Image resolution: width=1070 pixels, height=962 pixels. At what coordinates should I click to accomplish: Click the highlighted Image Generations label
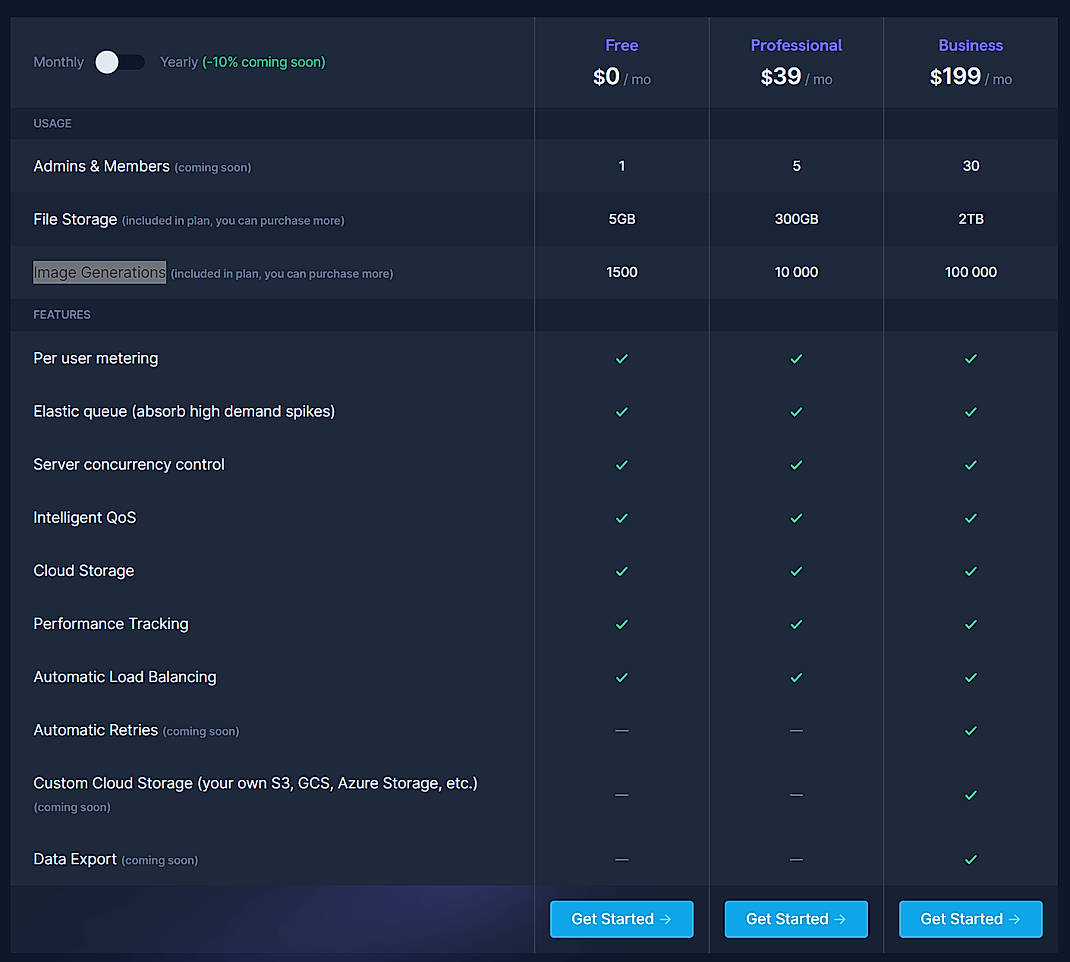coord(99,272)
